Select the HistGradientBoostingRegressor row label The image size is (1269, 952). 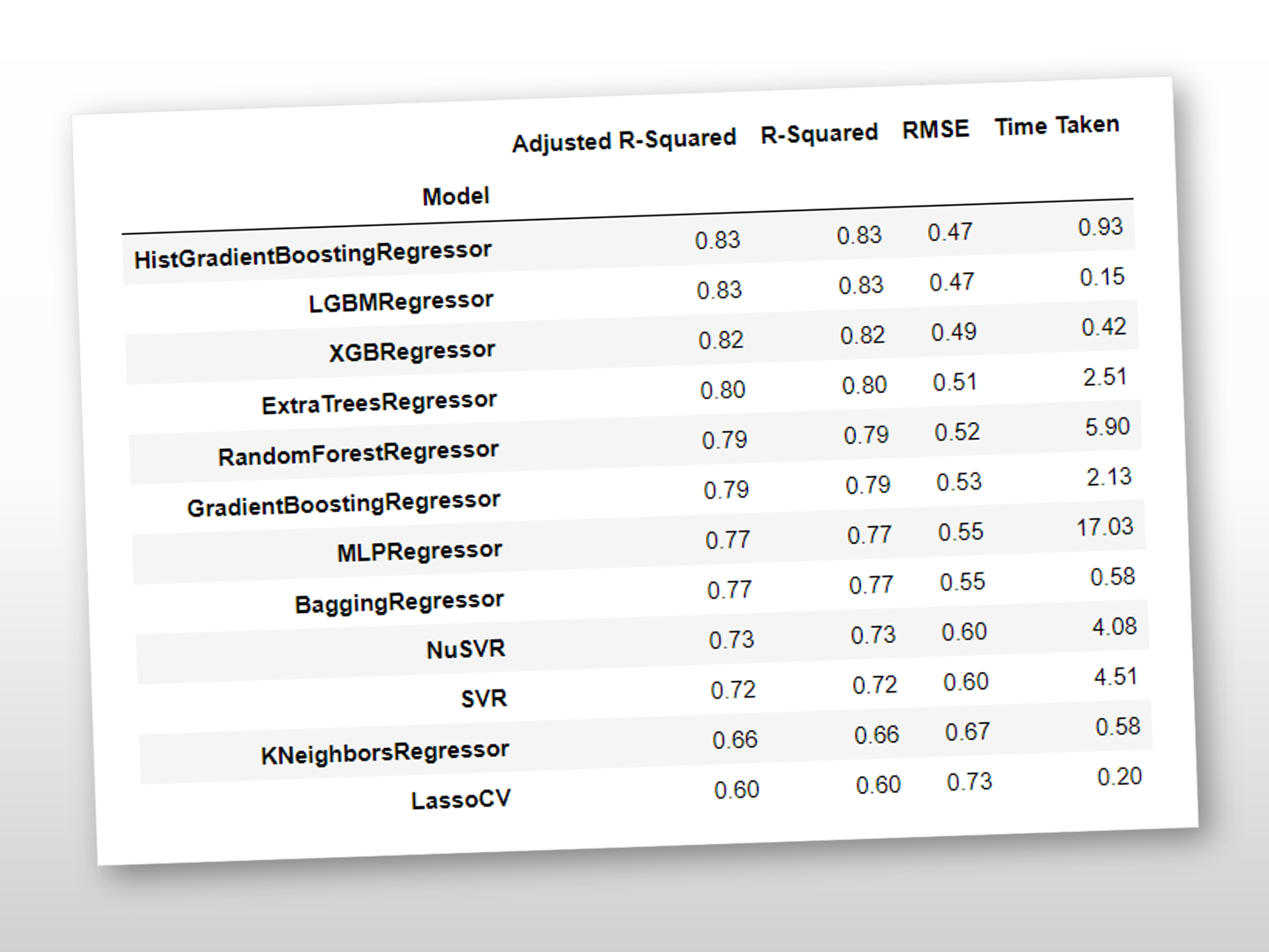[x=313, y=254]
